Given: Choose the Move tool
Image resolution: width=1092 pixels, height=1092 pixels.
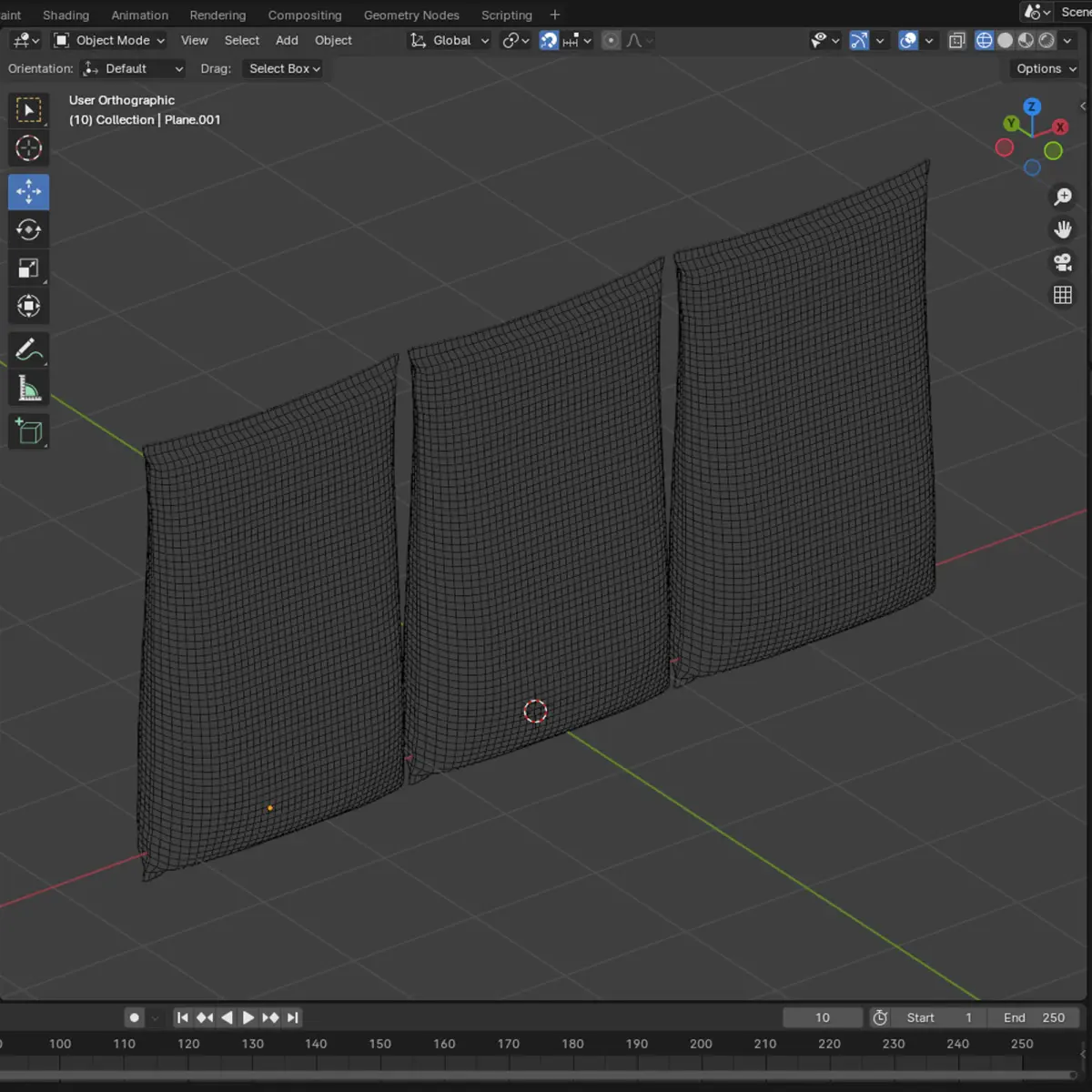Looking at the screenshot, I should pyautogui.click(x=29, y=192).
